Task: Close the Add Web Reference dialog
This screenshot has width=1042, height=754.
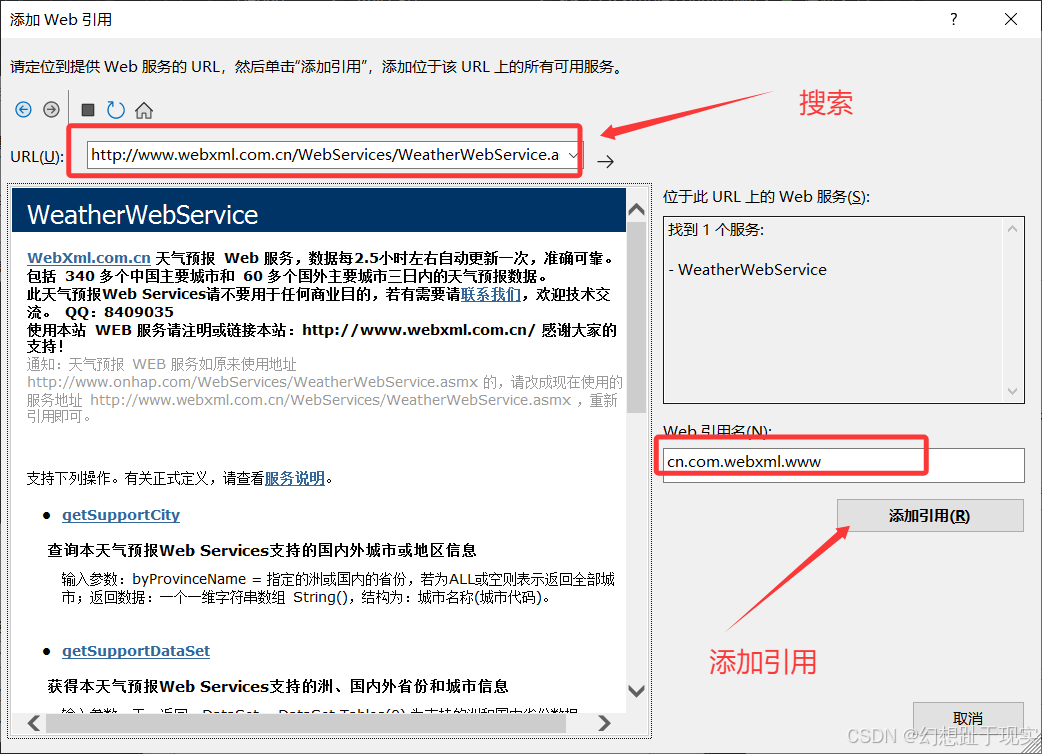Action: tap(1011, 19)
